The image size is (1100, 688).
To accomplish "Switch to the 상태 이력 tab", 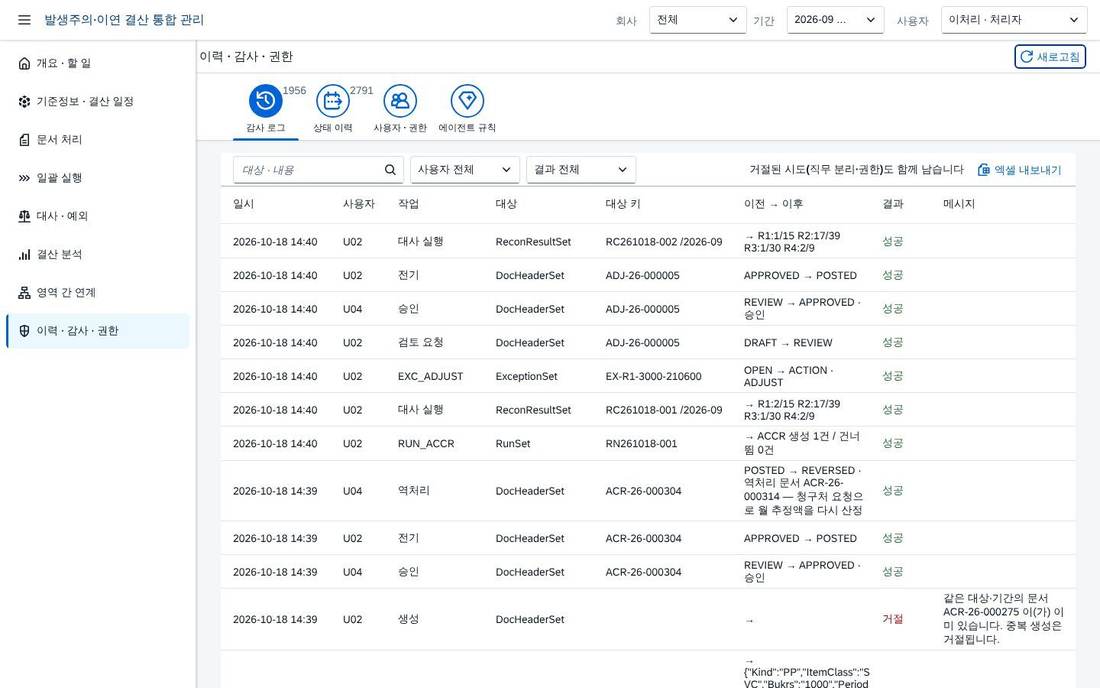I will pyautogui.click(x=333, y=112).
